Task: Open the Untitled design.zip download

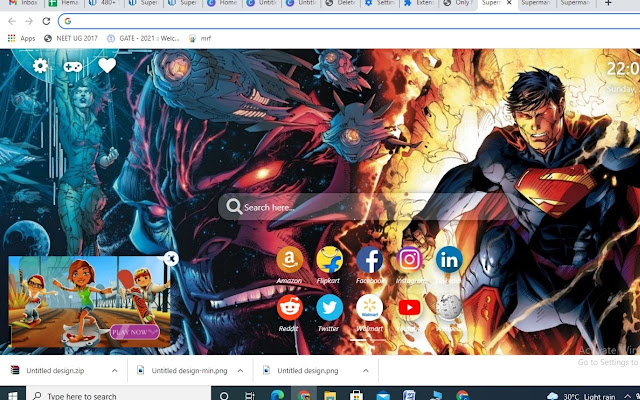Action: pyautogui.click(x=55, y=371)
